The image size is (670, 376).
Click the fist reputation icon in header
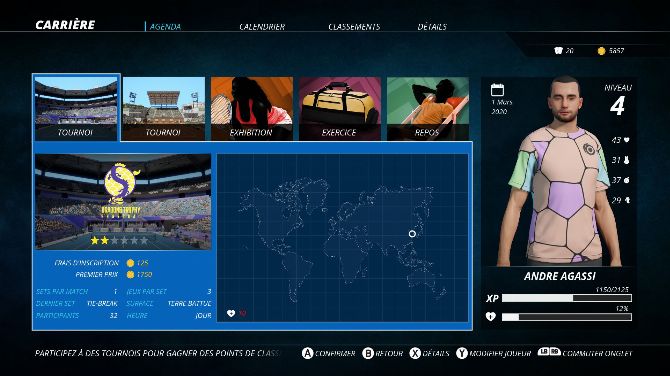558,50
